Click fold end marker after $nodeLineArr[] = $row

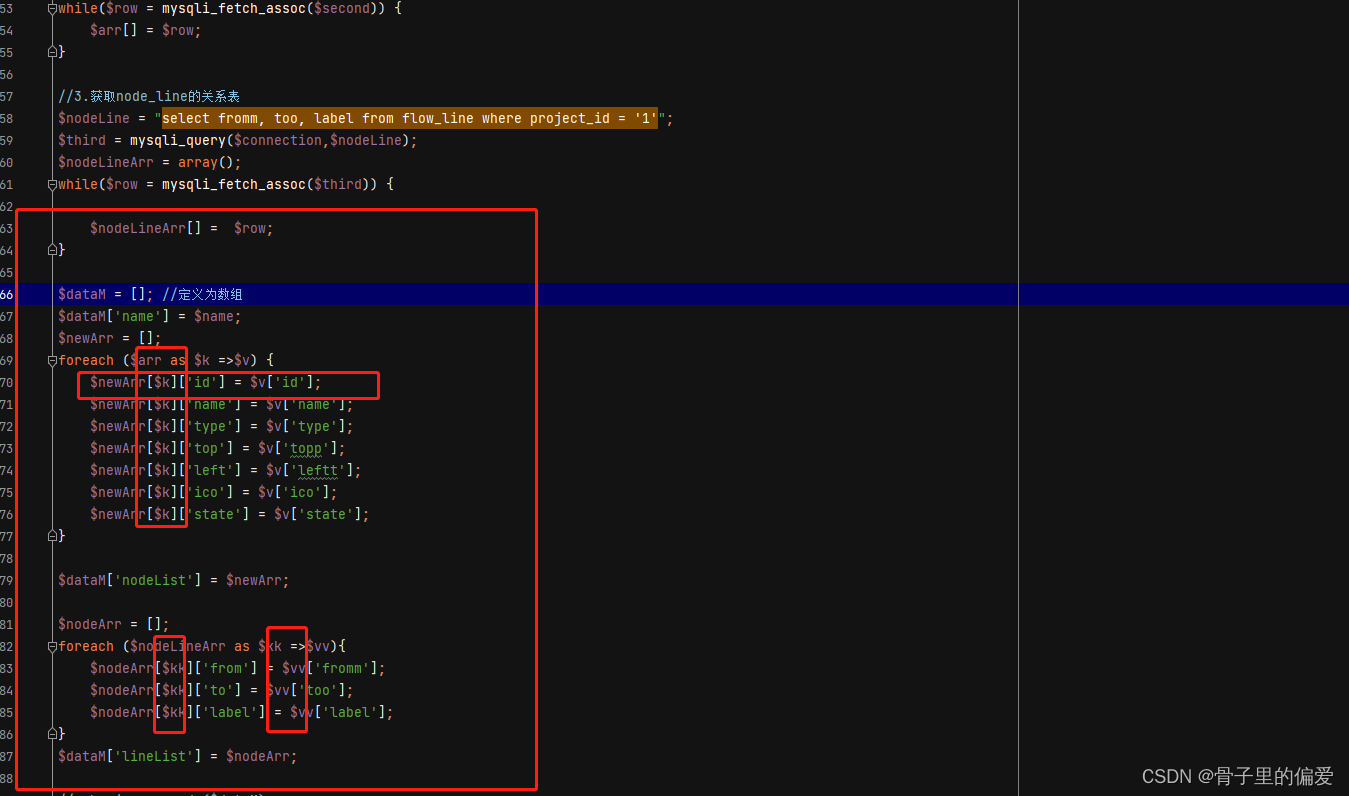[52, 250]
